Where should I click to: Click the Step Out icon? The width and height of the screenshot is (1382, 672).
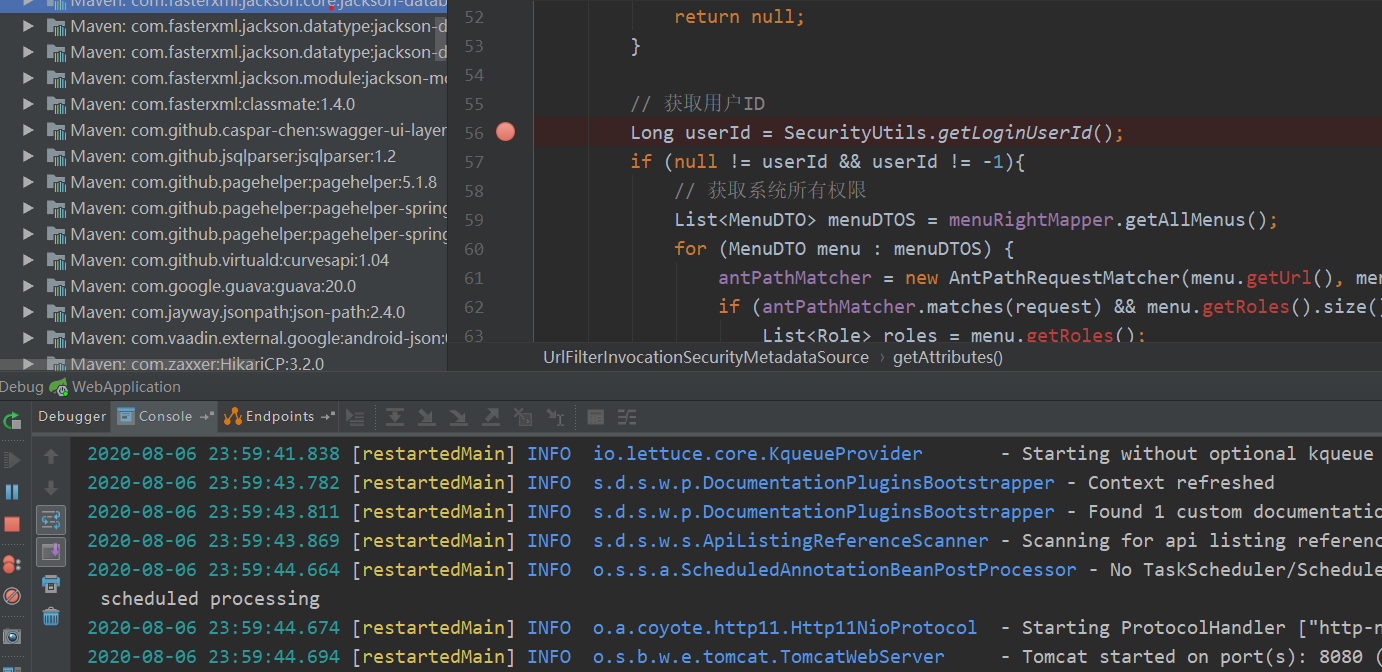pyautogui.click(x=490, y=417)
